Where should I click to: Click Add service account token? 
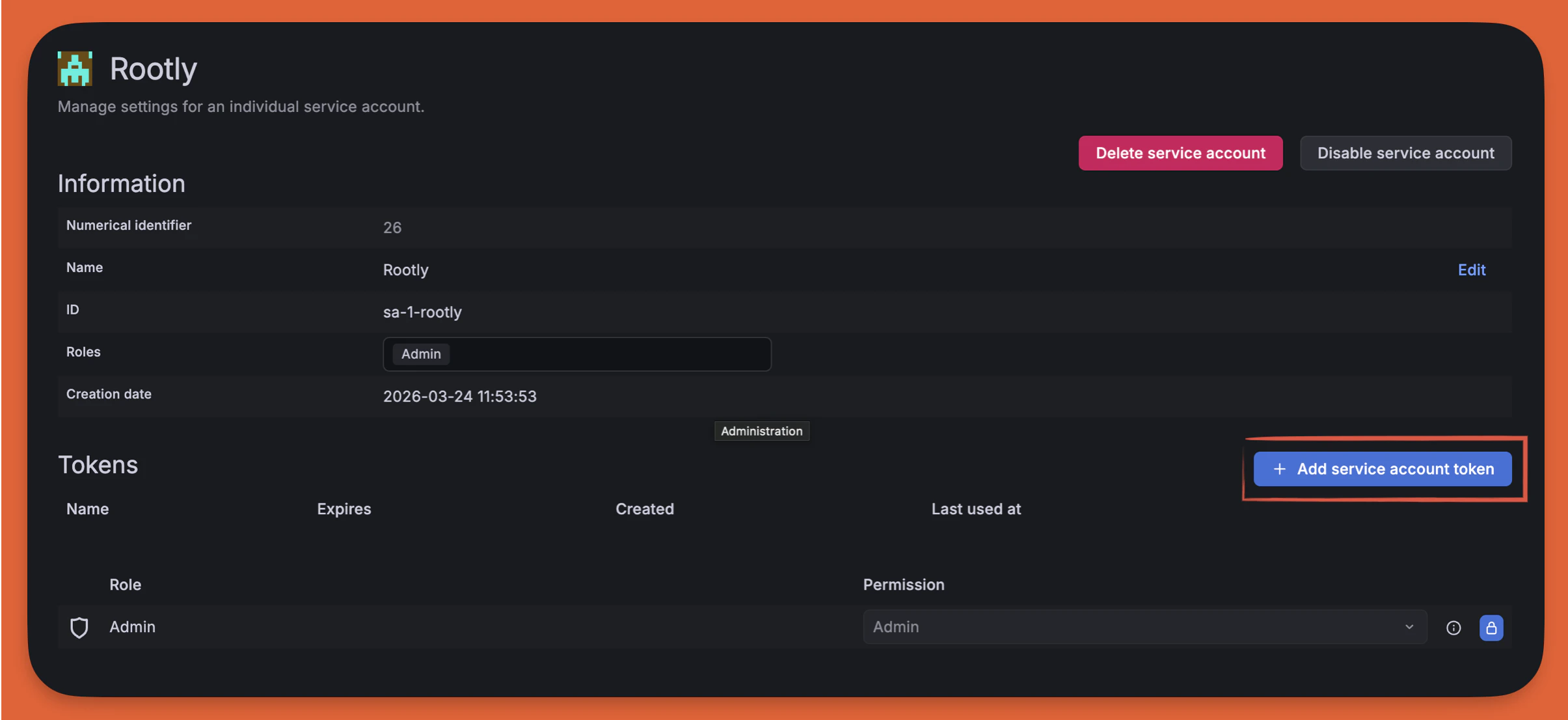coord(1395,469)
